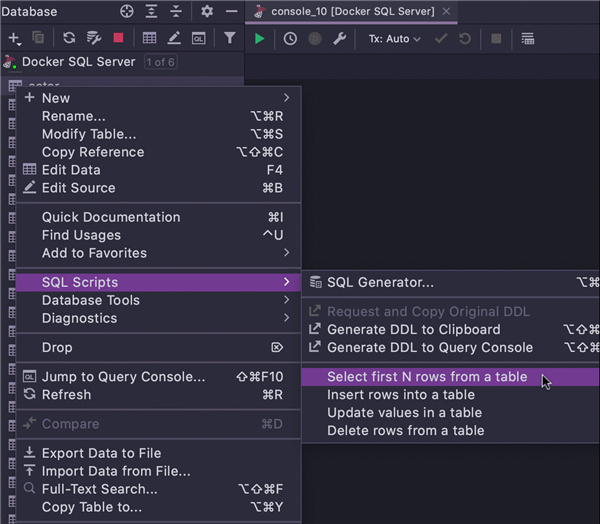Choose Delete rows from a table
600x524 pixels.
click(451, 431)
